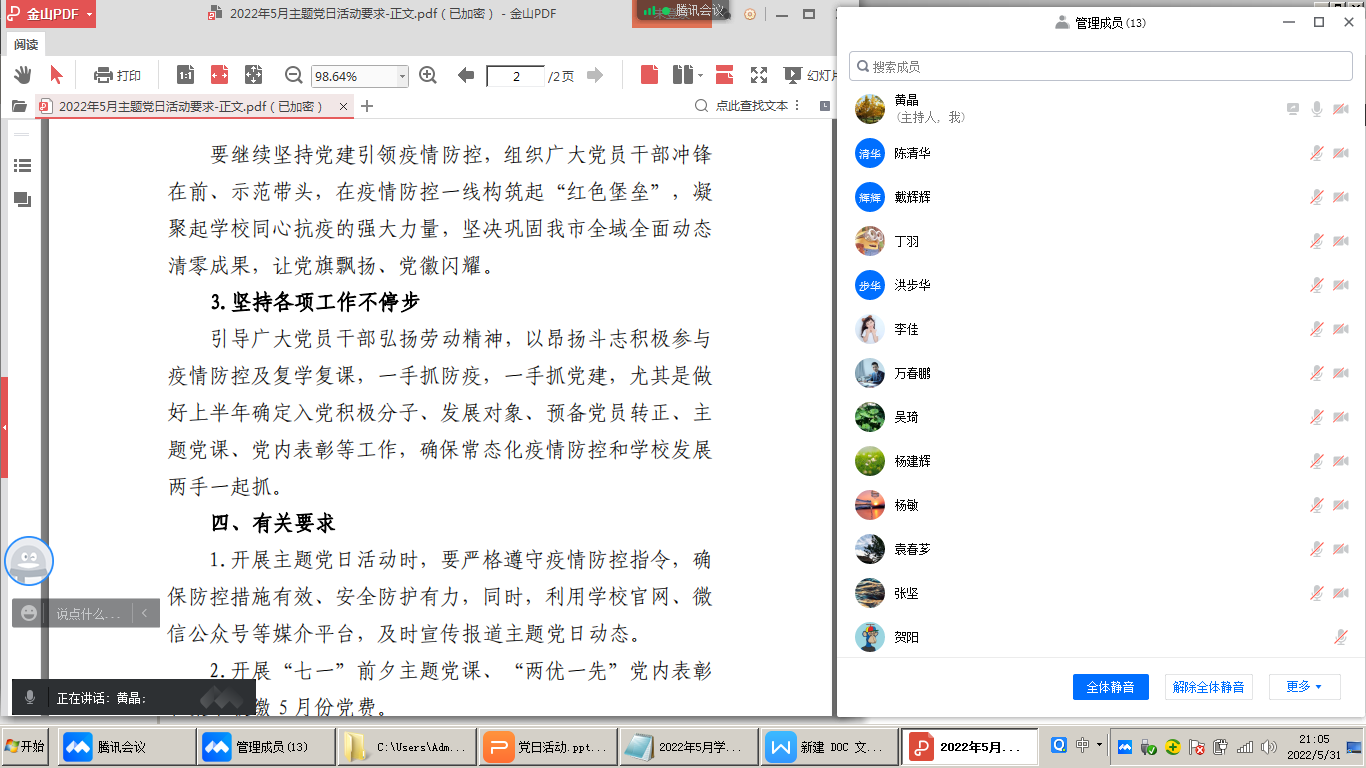Activate the text selection arrow tool
This screenshot has height=768, width=1366.
[57, 74]
